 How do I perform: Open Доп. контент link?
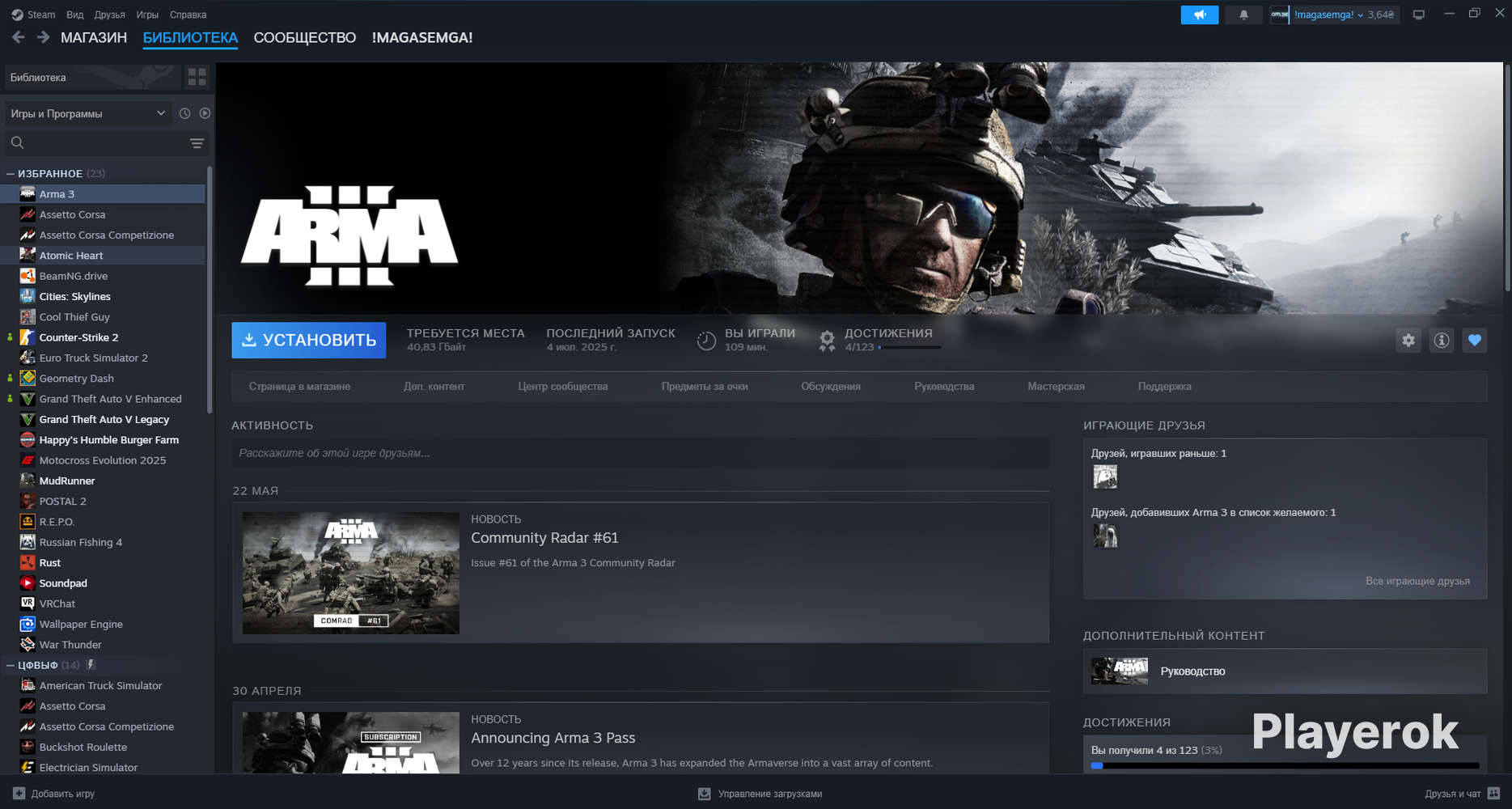(x=434, y=387)
